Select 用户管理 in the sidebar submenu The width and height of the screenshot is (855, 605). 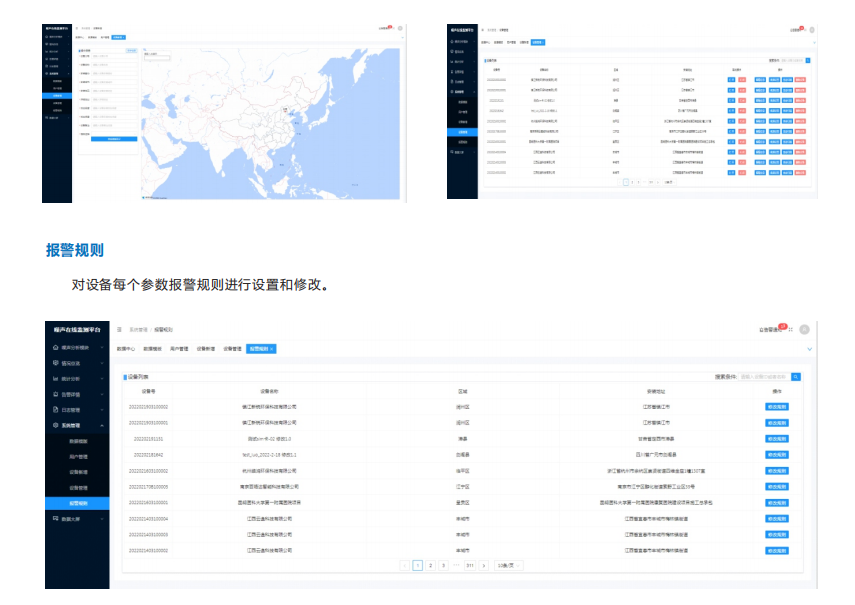pos(78,457)
